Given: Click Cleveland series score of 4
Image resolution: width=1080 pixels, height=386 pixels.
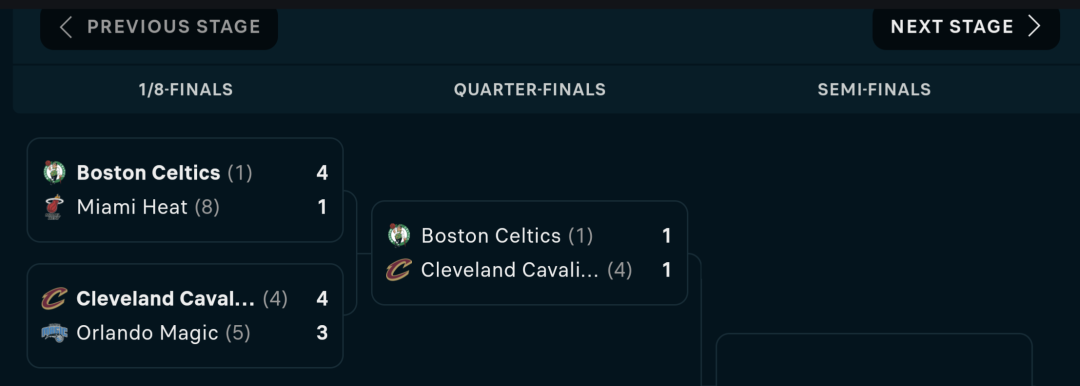Looking at the screenshot, I should [x=322, y=299].
